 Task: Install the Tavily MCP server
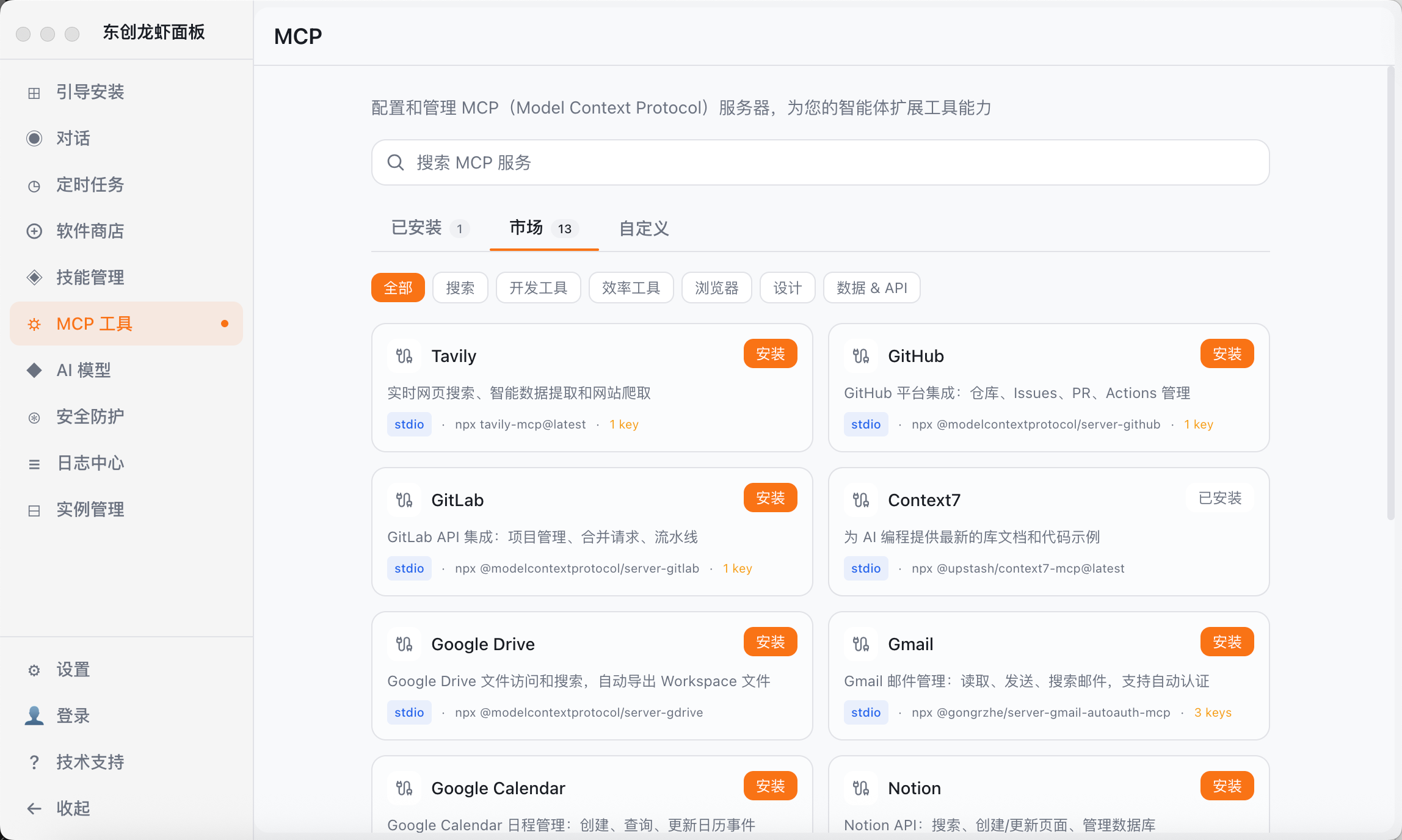coord(771,353)
